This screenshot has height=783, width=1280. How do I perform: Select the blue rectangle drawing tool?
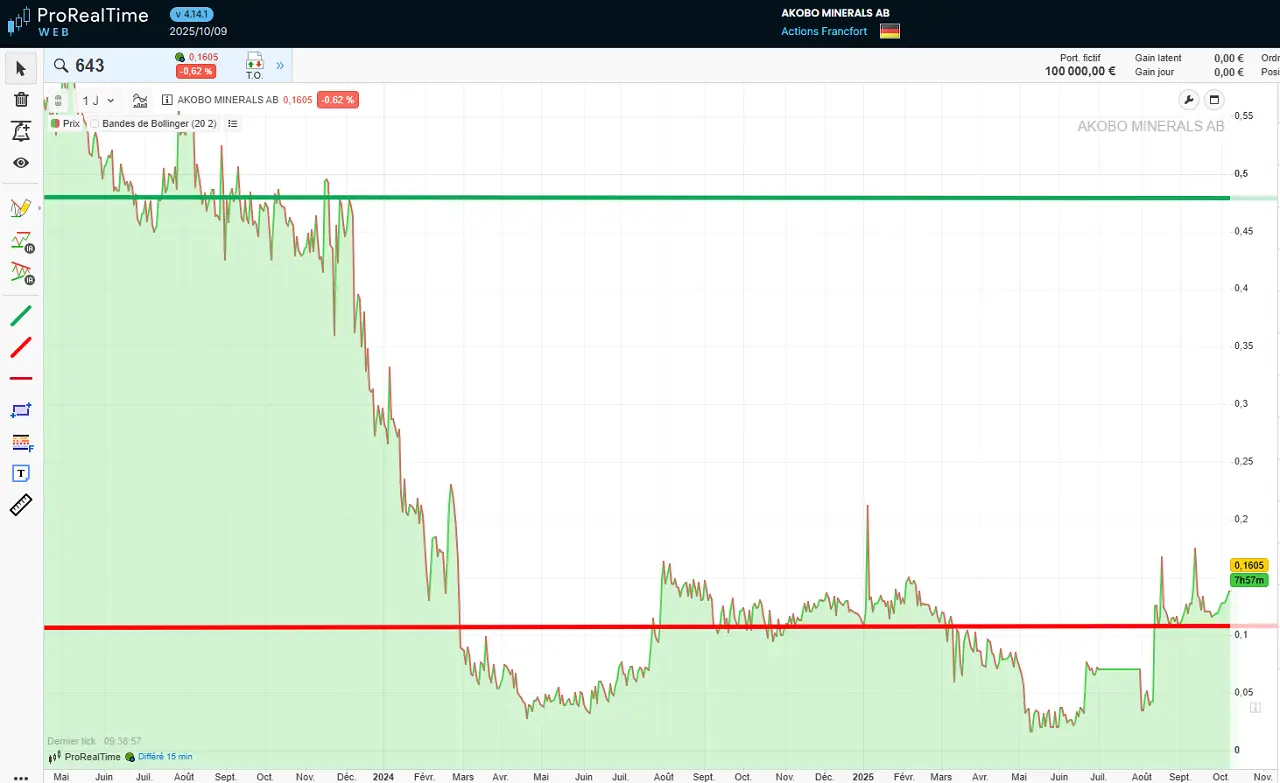(x=21, y=410)
